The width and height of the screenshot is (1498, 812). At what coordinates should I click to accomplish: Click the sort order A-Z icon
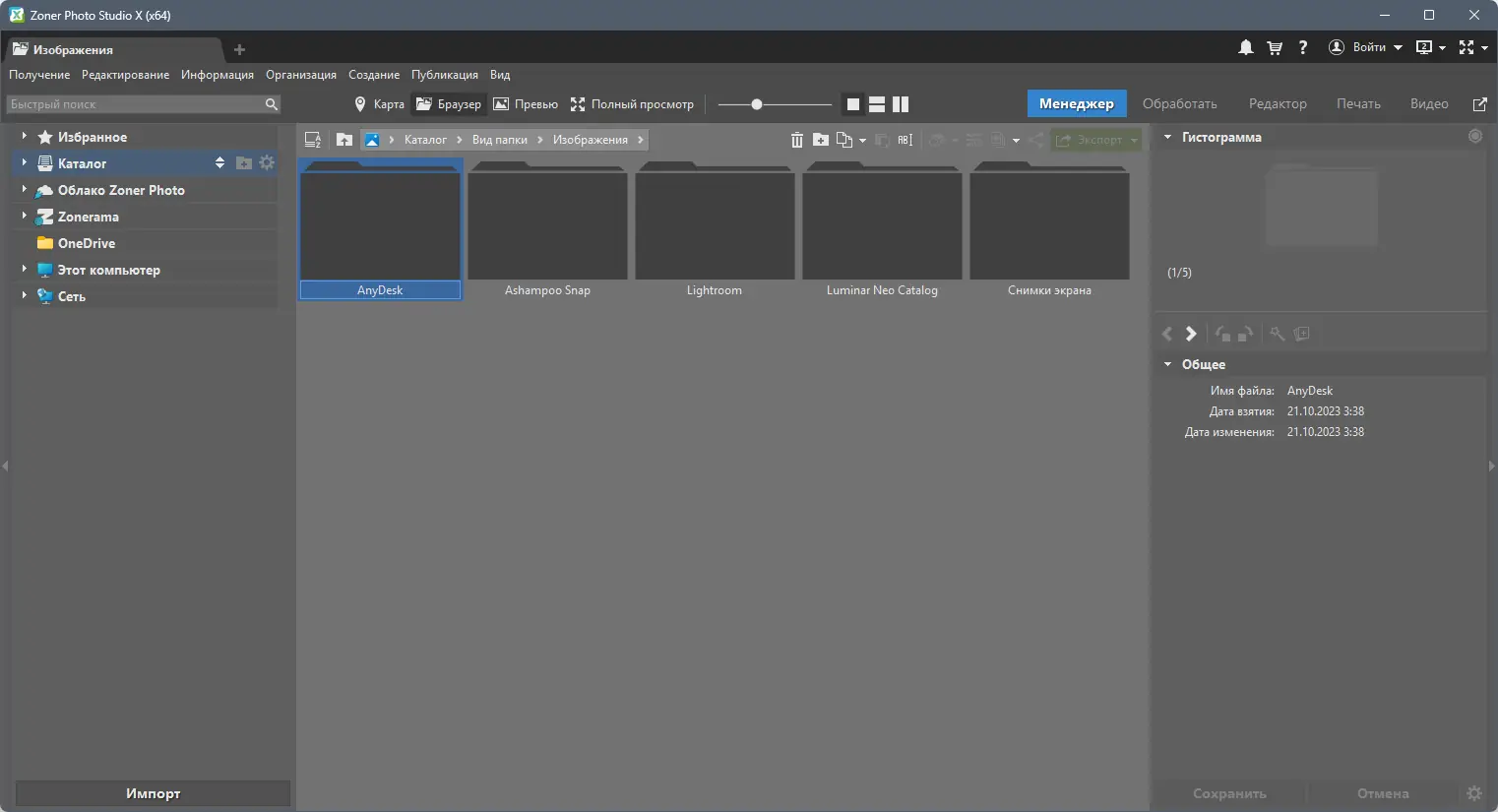(313, 140)
